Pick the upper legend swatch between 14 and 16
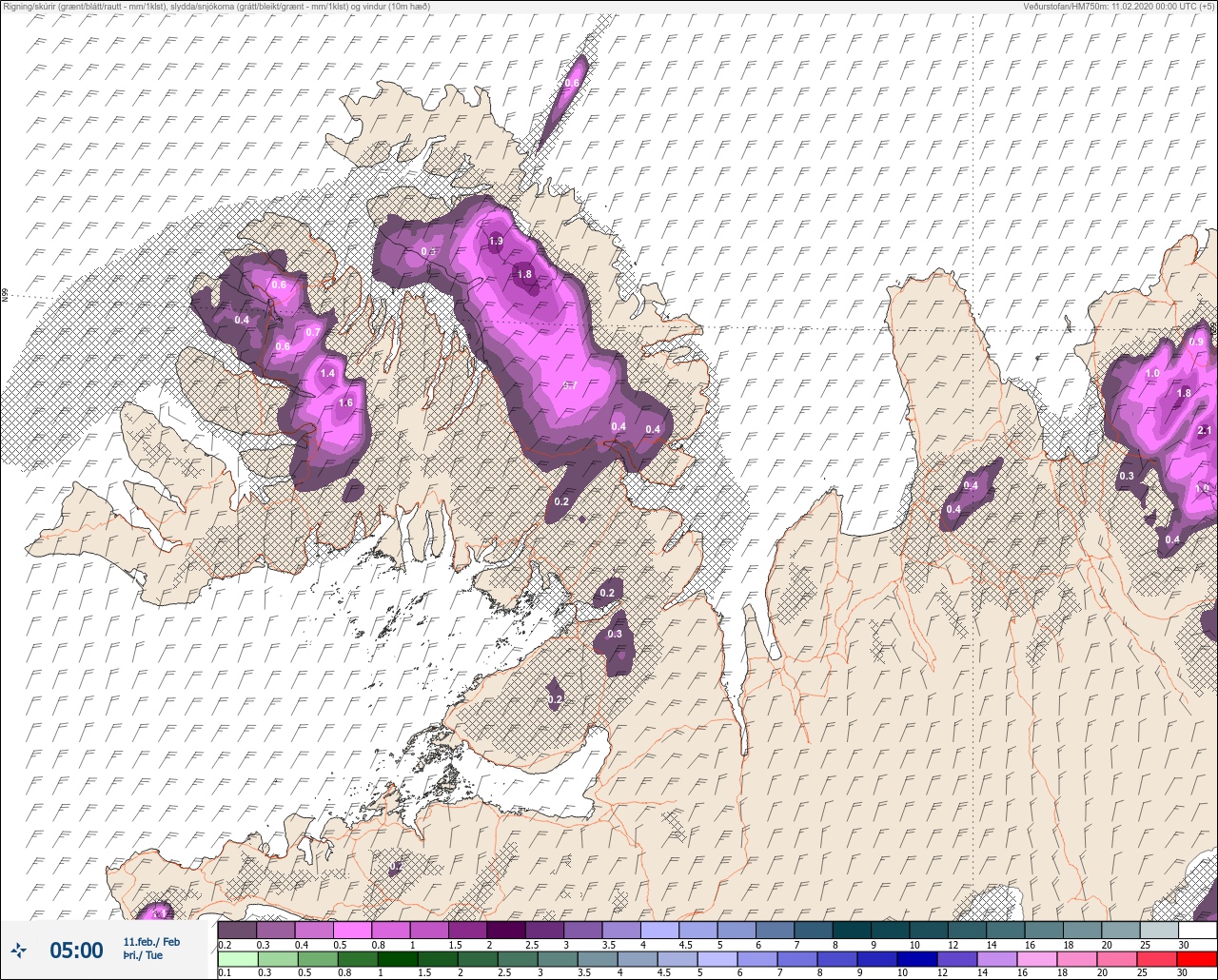The image size is (1218, 980). coord(1005,930)
